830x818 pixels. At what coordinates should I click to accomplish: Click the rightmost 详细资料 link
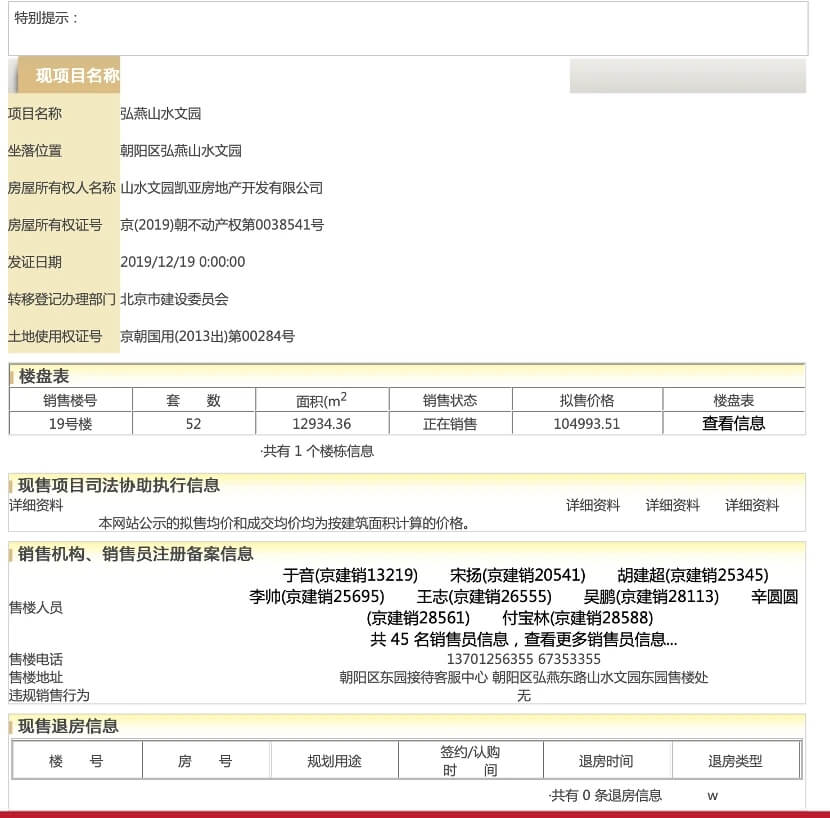click(752, 505)
